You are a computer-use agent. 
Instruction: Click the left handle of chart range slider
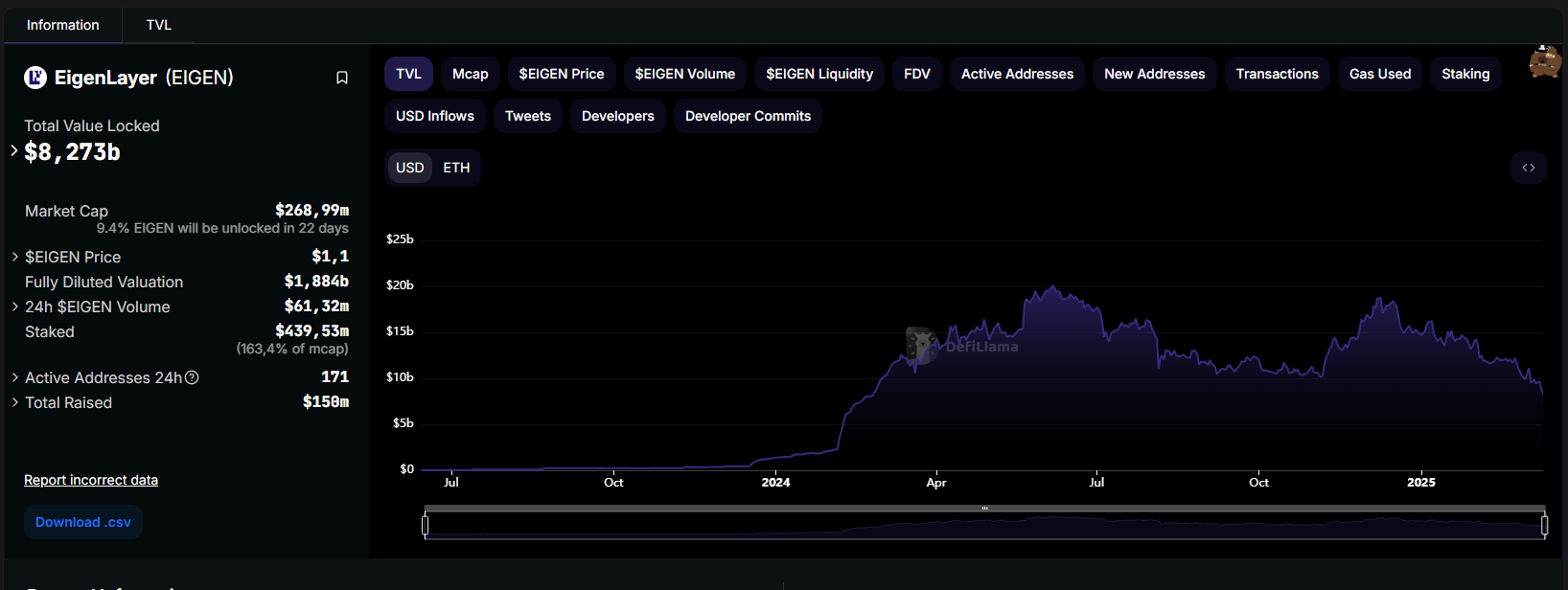(425, 525)
